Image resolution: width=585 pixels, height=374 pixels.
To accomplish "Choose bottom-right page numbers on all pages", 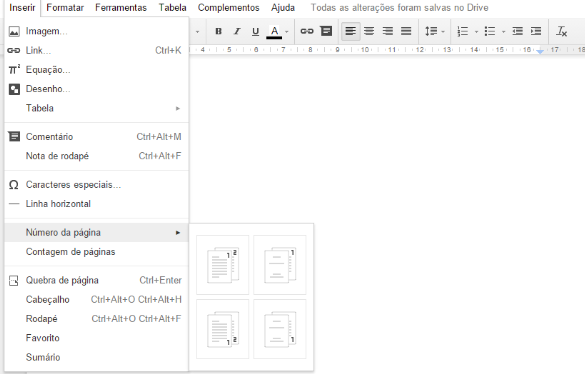I will click(222, 329).
